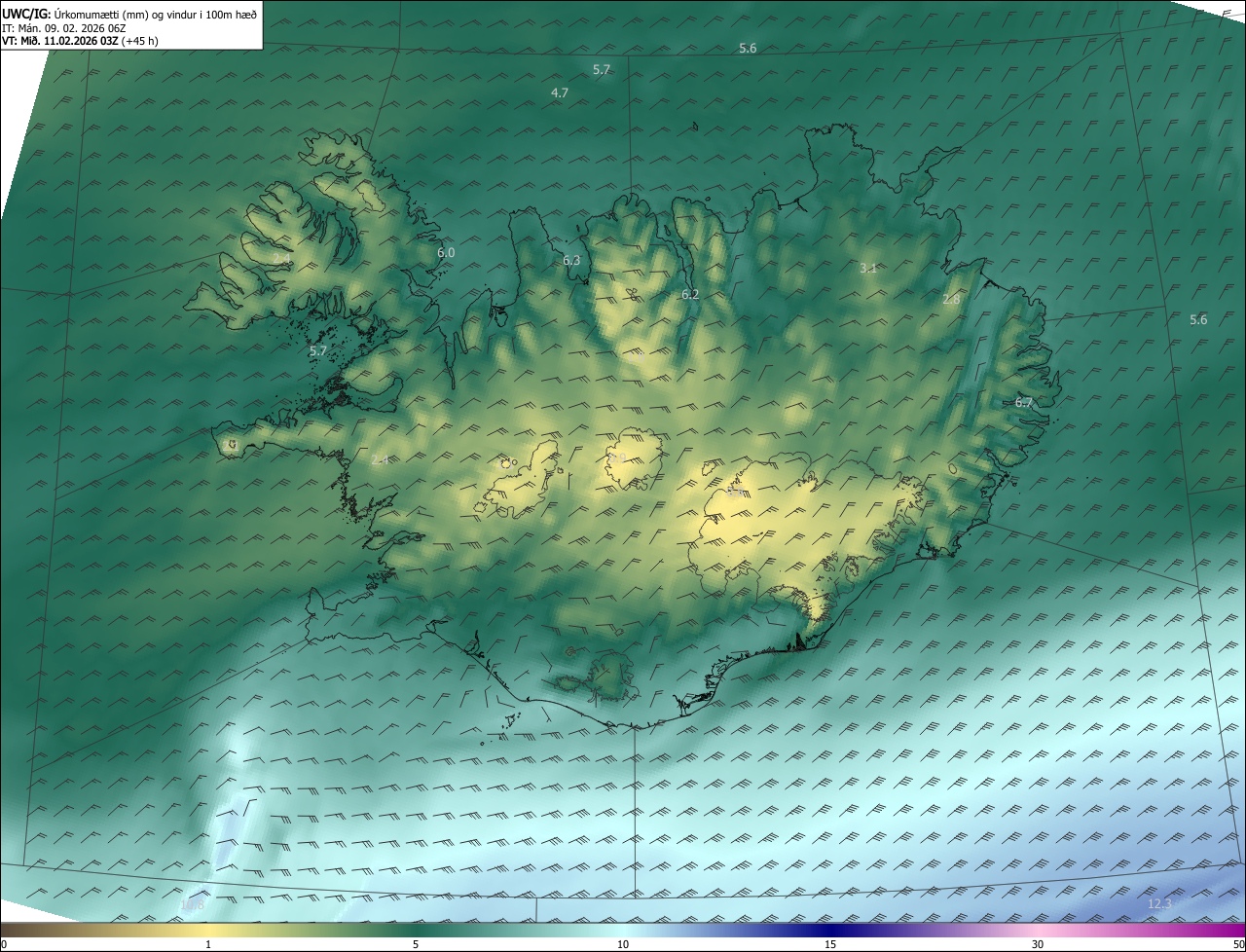Click the 3.1 precipitation value label
Image resolution: width=1246 pixels, height=952 pixels.
click(x=868, y=268)
